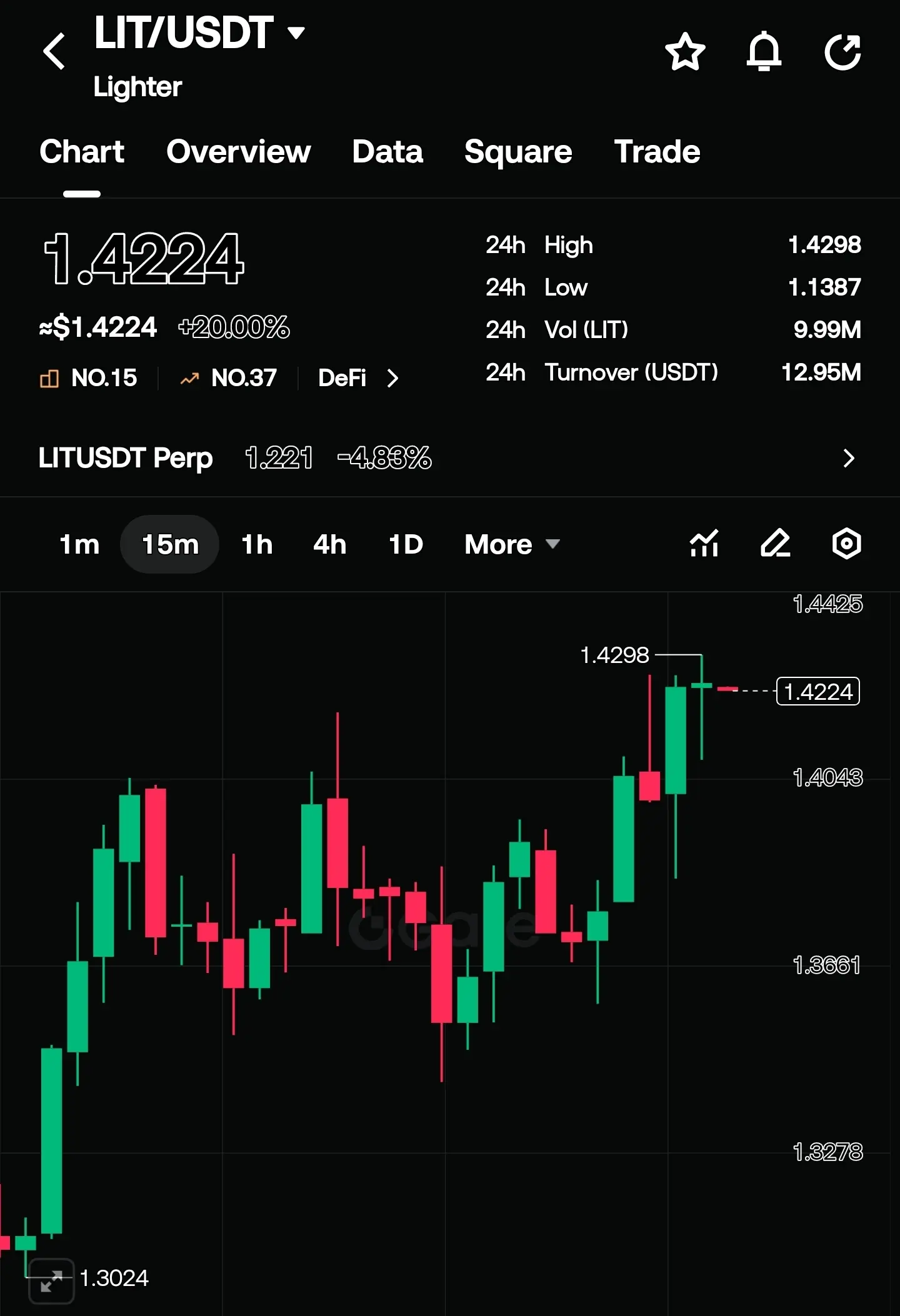The height and width of the screenshot is (1316, 900).
Task: Tap the 1.3278 price axis label
Action: coord(827,1152)
